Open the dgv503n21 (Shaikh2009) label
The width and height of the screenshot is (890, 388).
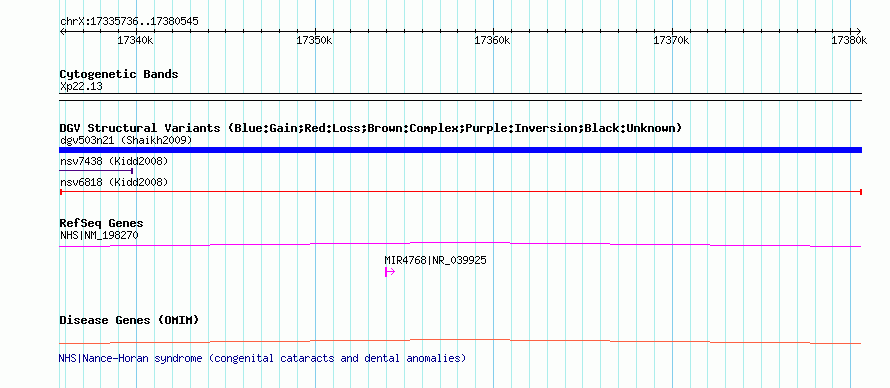(126, 140)
